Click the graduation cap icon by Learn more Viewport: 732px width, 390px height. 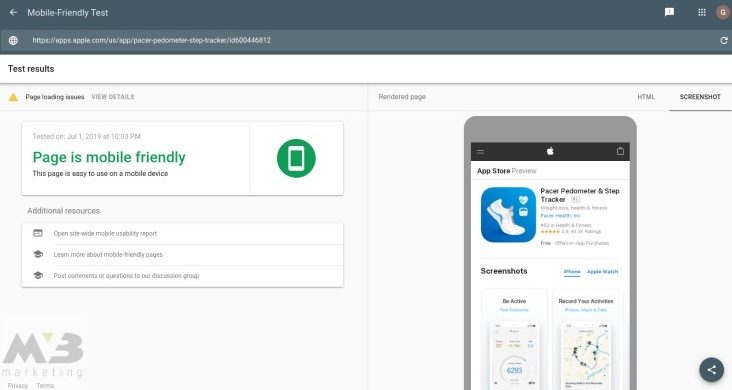pyautogui.click(x=38, y=255)
